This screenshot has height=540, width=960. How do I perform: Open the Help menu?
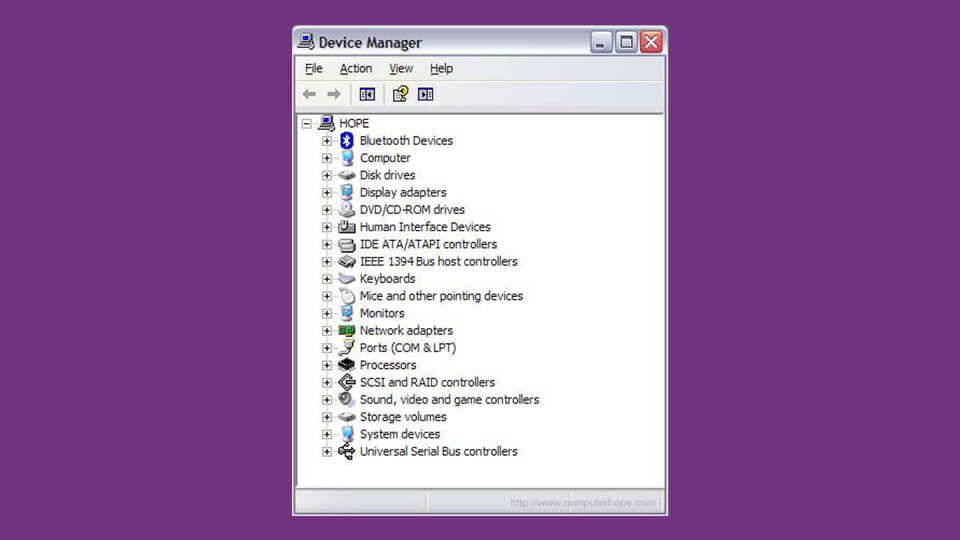pyautogui.click(x=441, y=69)
